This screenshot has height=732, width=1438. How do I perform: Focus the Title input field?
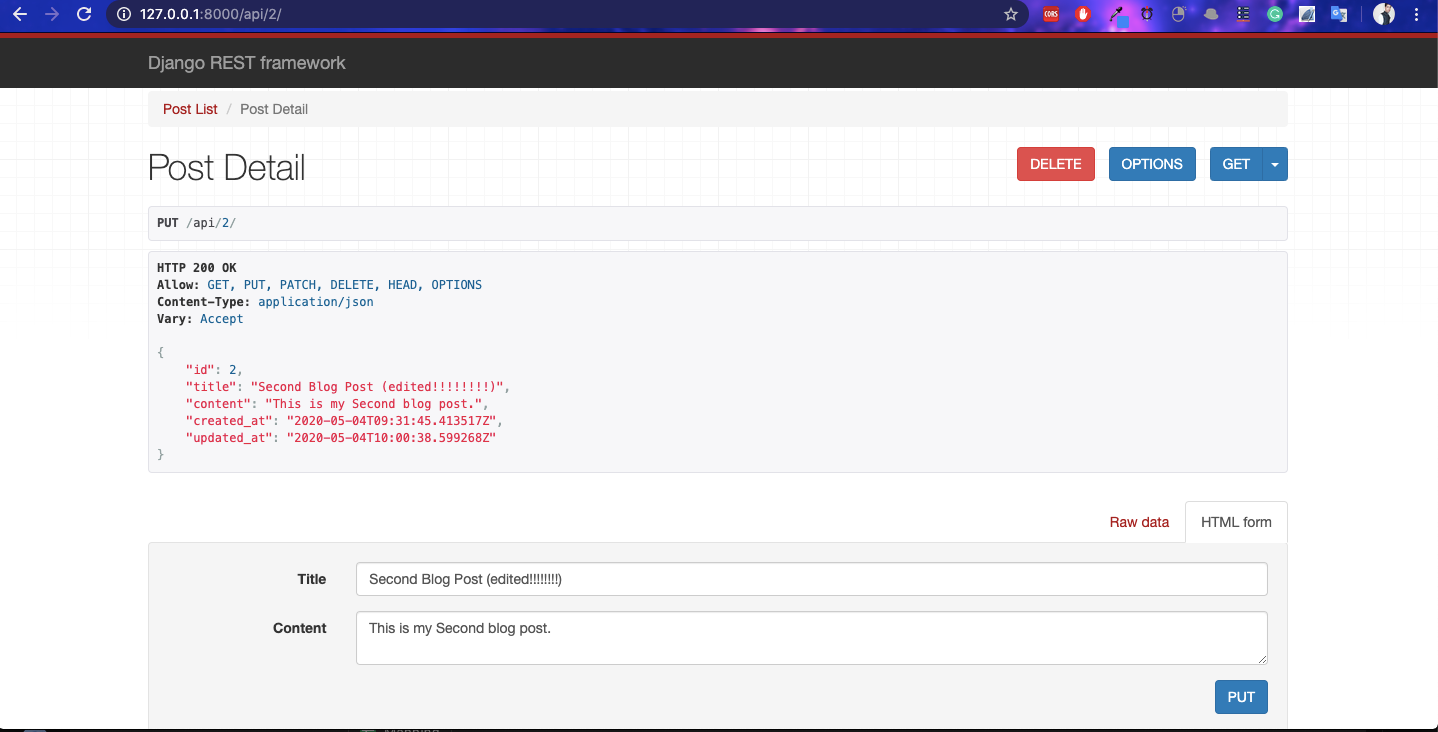click(811, 579)
